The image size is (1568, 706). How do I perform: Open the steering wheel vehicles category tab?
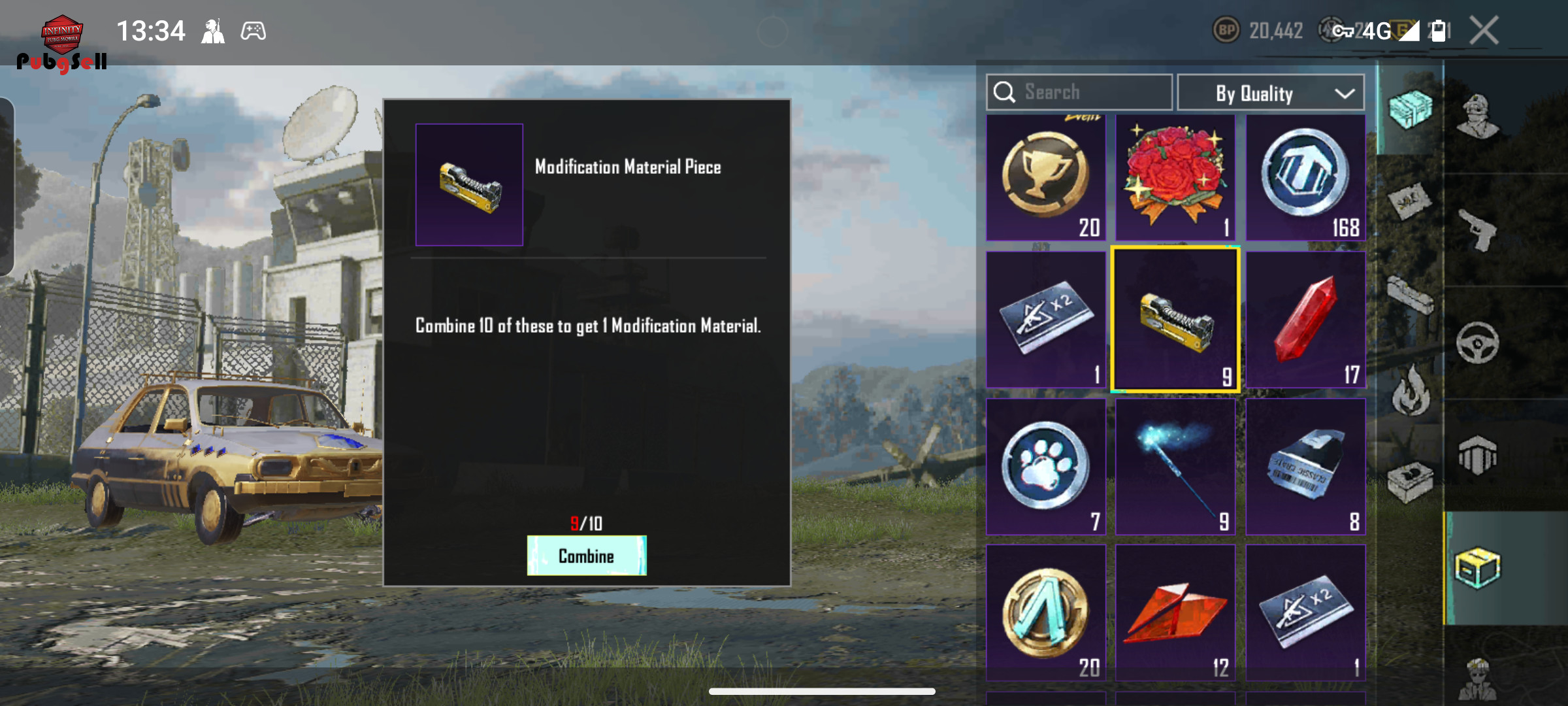[x=1478, y=343]
